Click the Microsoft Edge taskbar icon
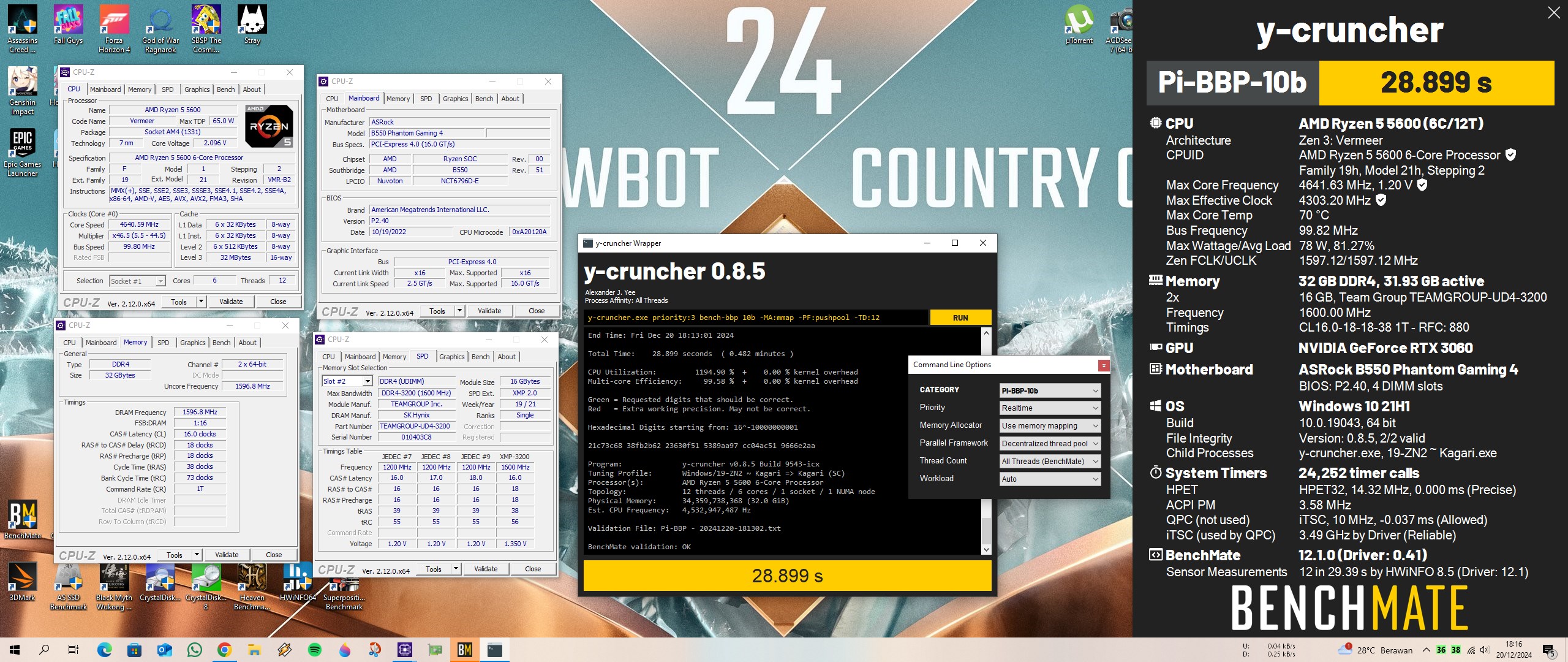The width and height of the screenshot is (1568, 662). 104,650
